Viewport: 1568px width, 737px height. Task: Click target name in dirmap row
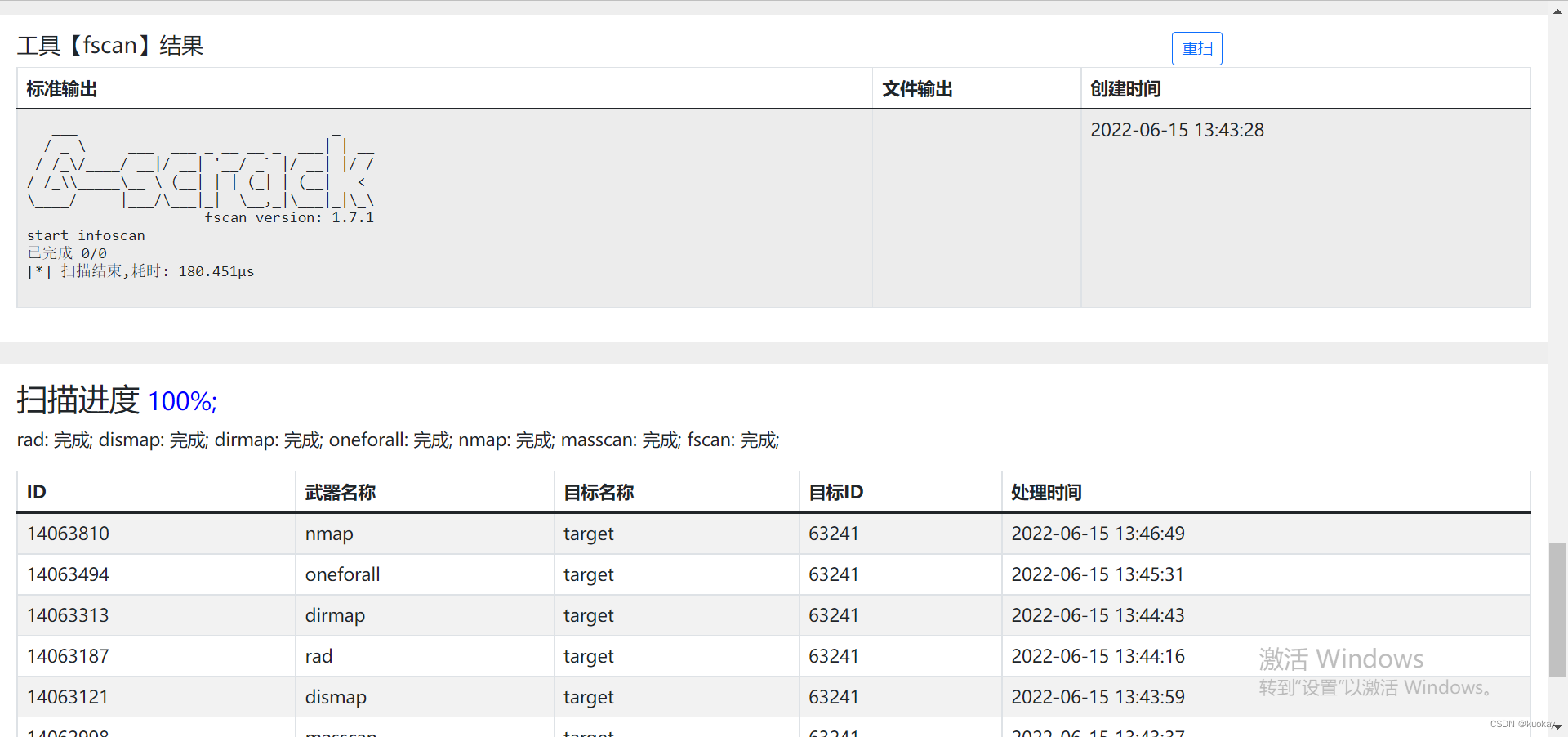588,616
